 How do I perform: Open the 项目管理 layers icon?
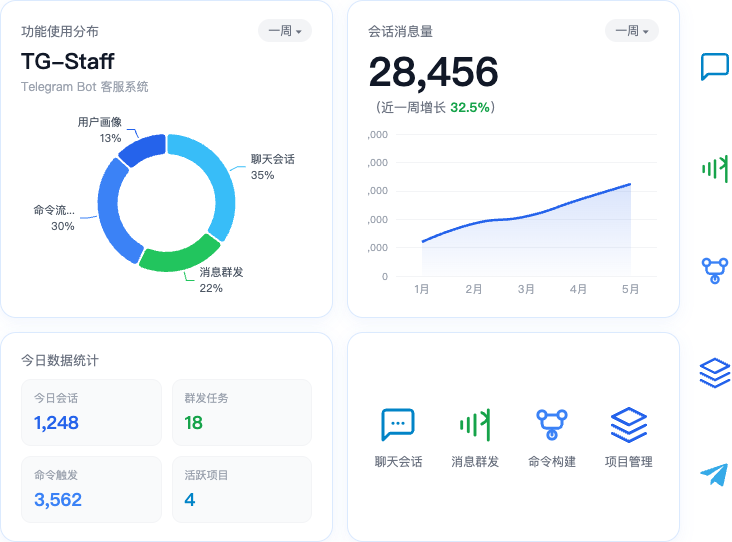click(x=628, y=424)
